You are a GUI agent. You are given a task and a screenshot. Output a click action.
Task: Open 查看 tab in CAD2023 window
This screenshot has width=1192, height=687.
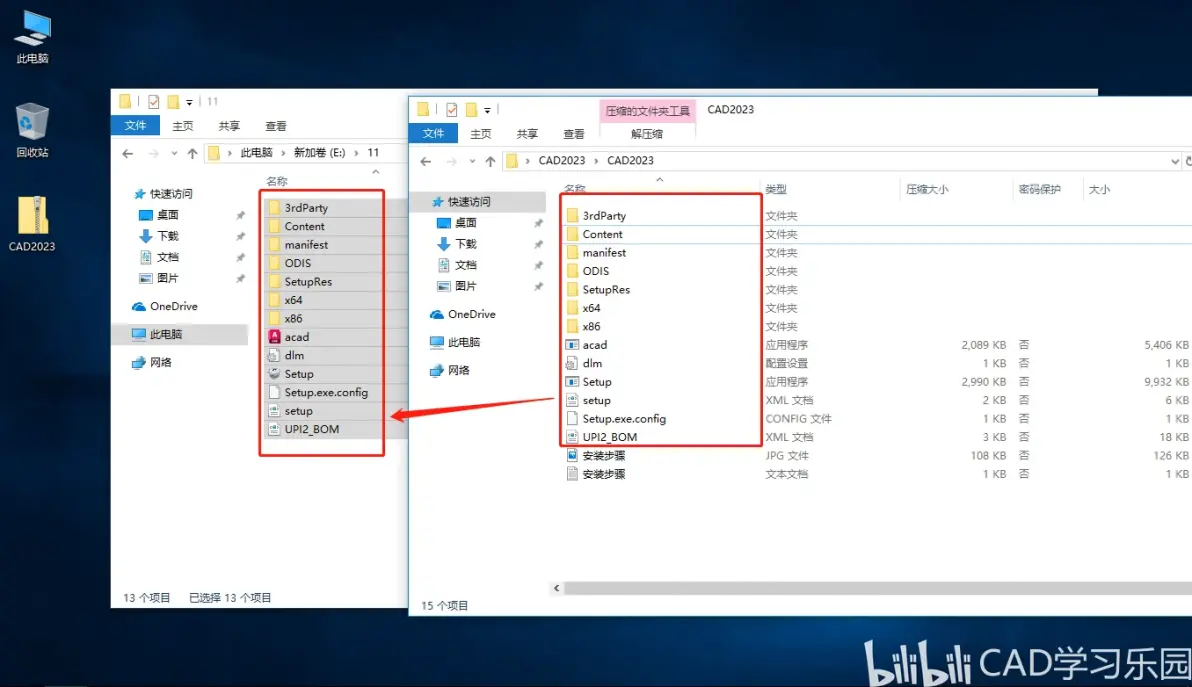tap(574, 134)
